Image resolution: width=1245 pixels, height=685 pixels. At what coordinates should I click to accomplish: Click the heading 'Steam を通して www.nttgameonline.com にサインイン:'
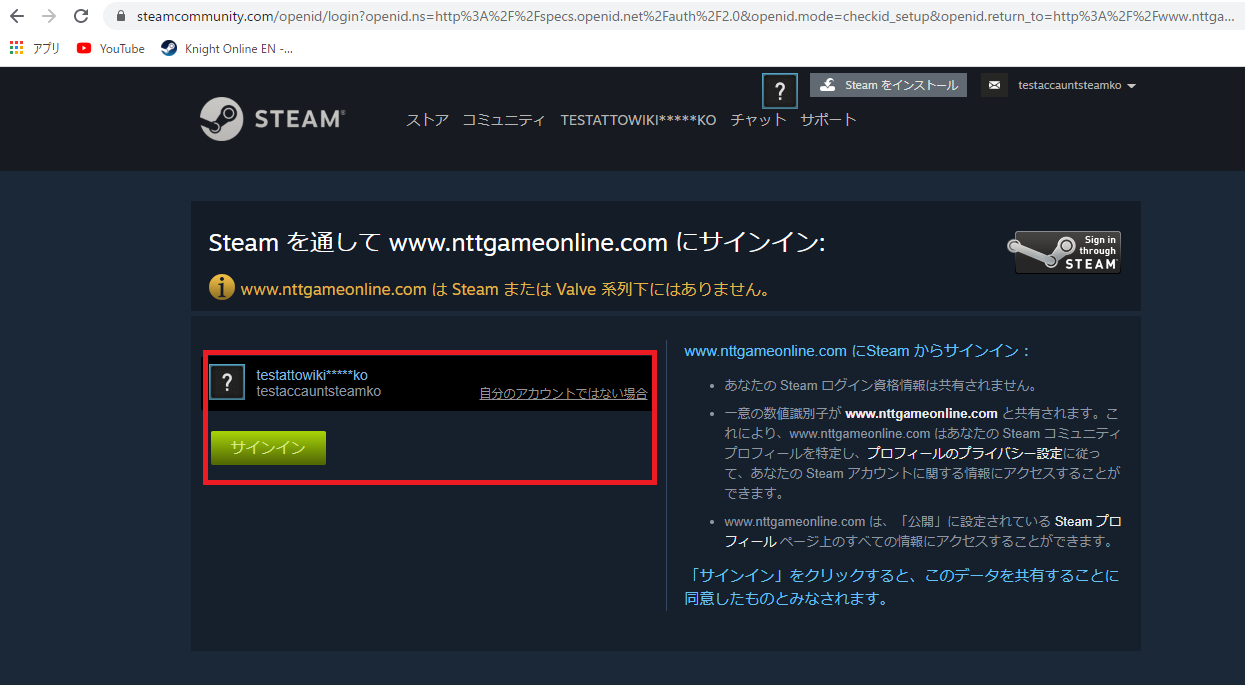517,243
